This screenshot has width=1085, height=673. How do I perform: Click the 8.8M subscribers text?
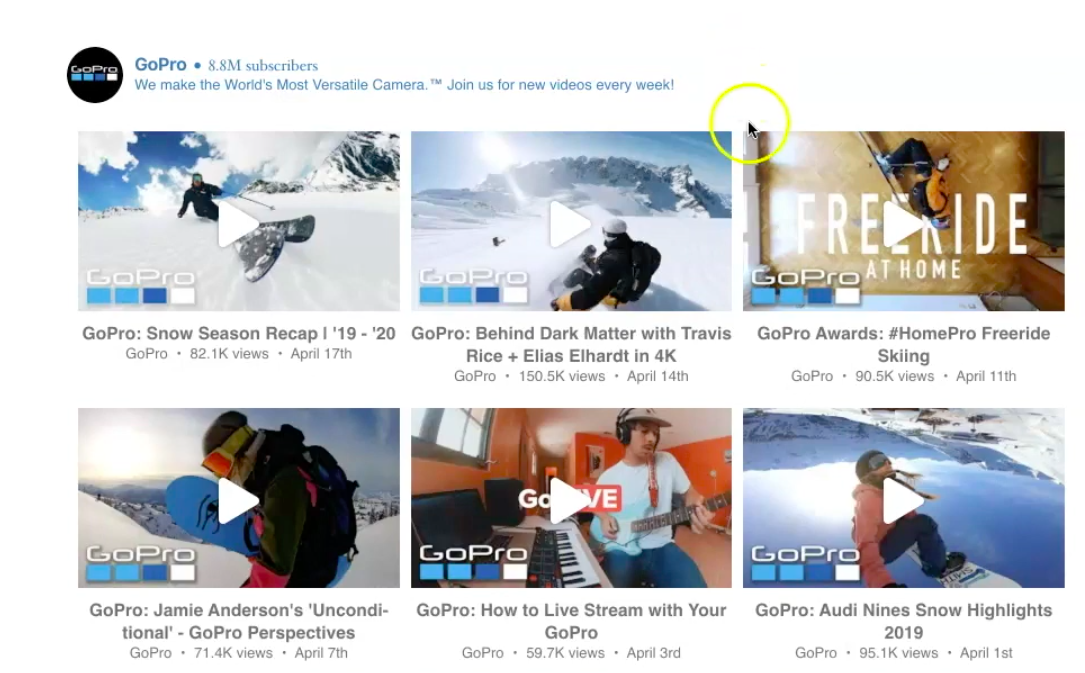(x=263, y=66)
